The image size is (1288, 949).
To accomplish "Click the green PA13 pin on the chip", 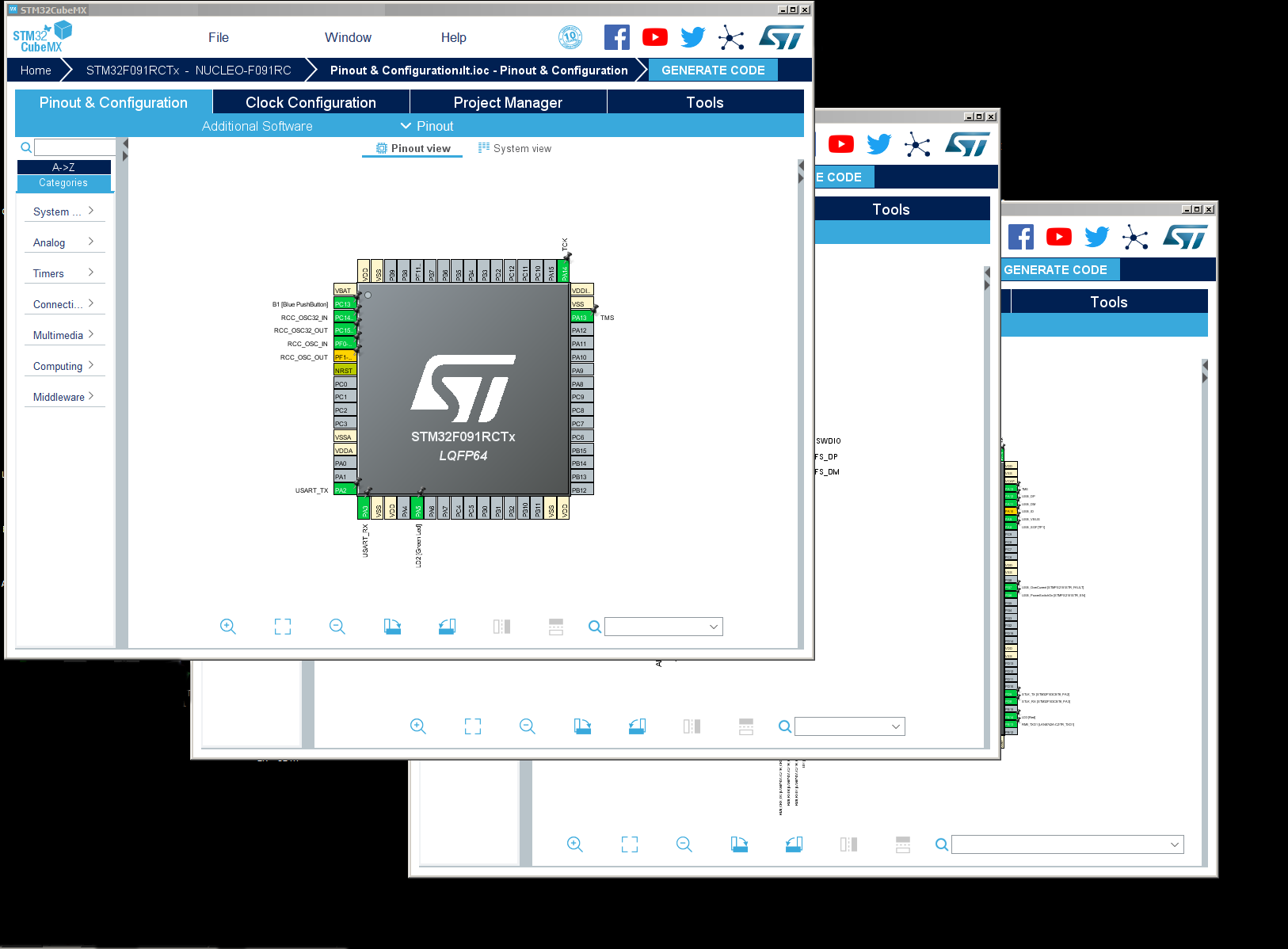I will click(x=582, y=317).
